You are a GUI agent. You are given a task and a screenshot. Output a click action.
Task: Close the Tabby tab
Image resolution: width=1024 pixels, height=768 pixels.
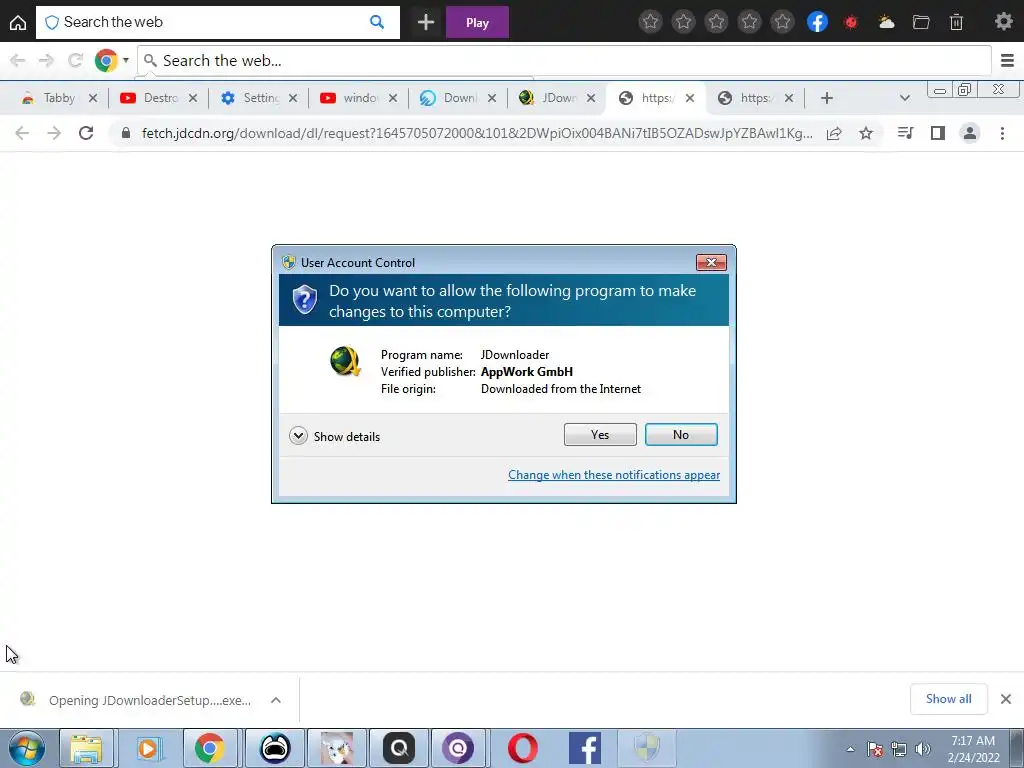pos(93,98)
